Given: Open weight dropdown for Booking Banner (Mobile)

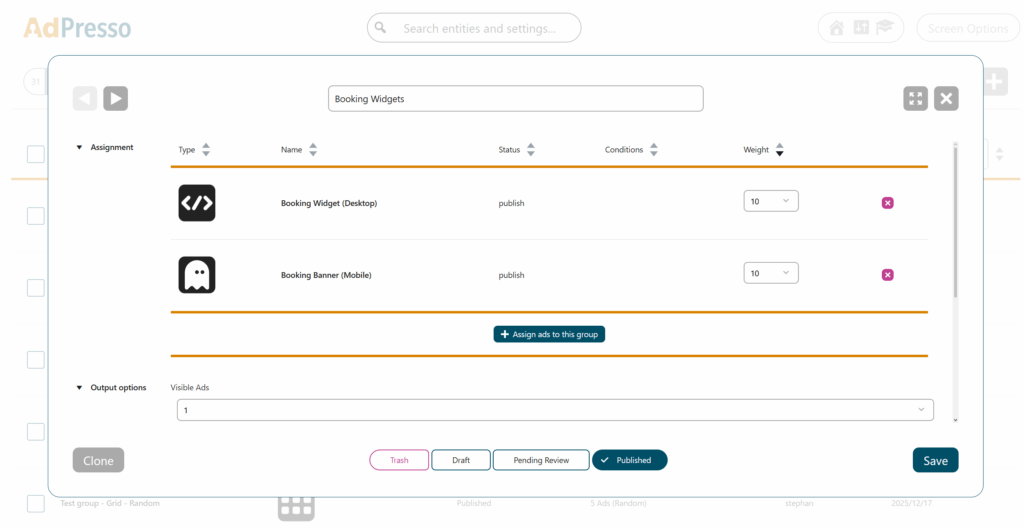Looking at the screenshot, I should coord(770,274).
